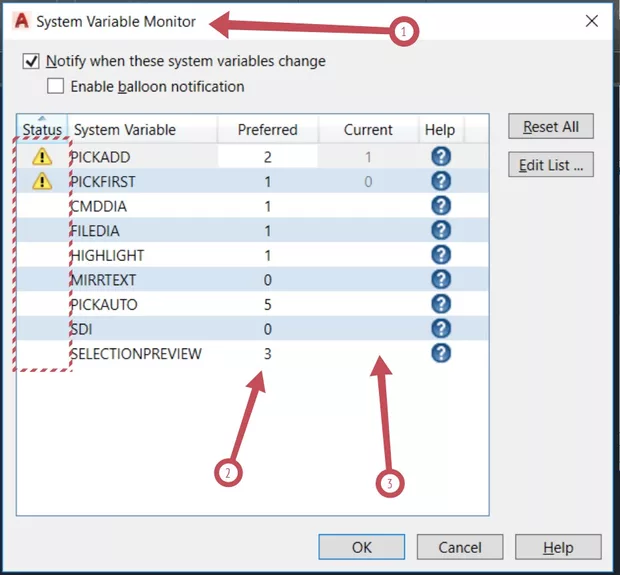Enable balloon notification checkbox
The height and width of the screenshot is (575, 620).
(x=55, y=87)
